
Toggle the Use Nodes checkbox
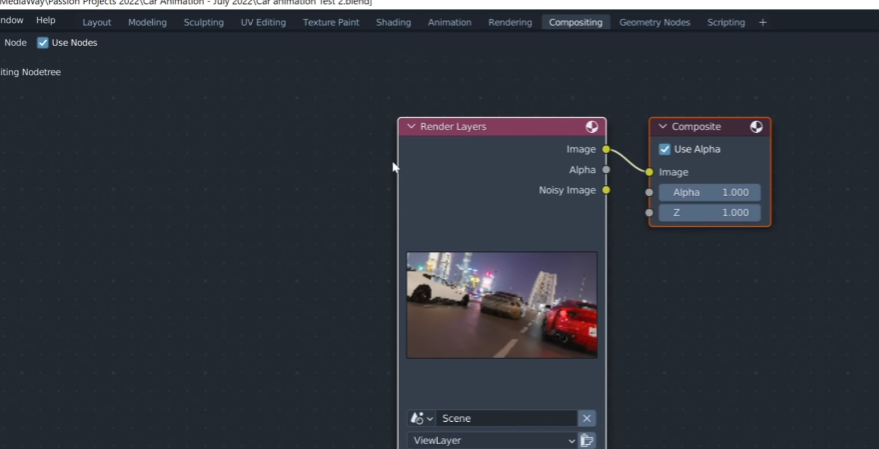43,43
